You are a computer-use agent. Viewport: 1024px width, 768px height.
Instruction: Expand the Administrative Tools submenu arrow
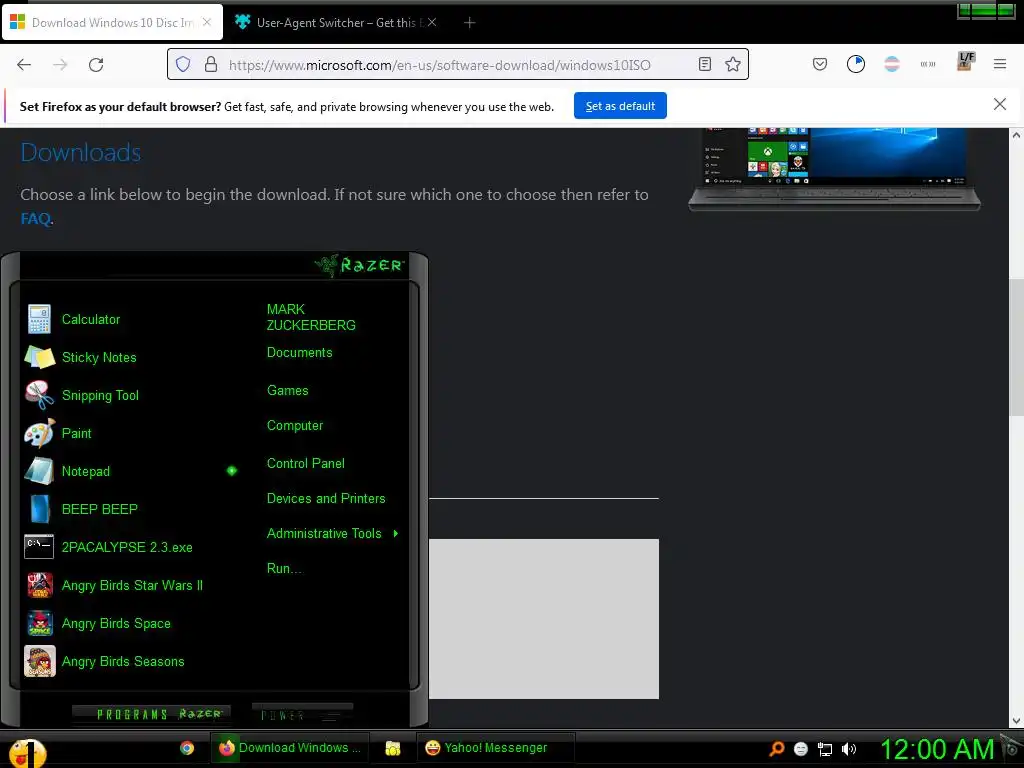396,534
